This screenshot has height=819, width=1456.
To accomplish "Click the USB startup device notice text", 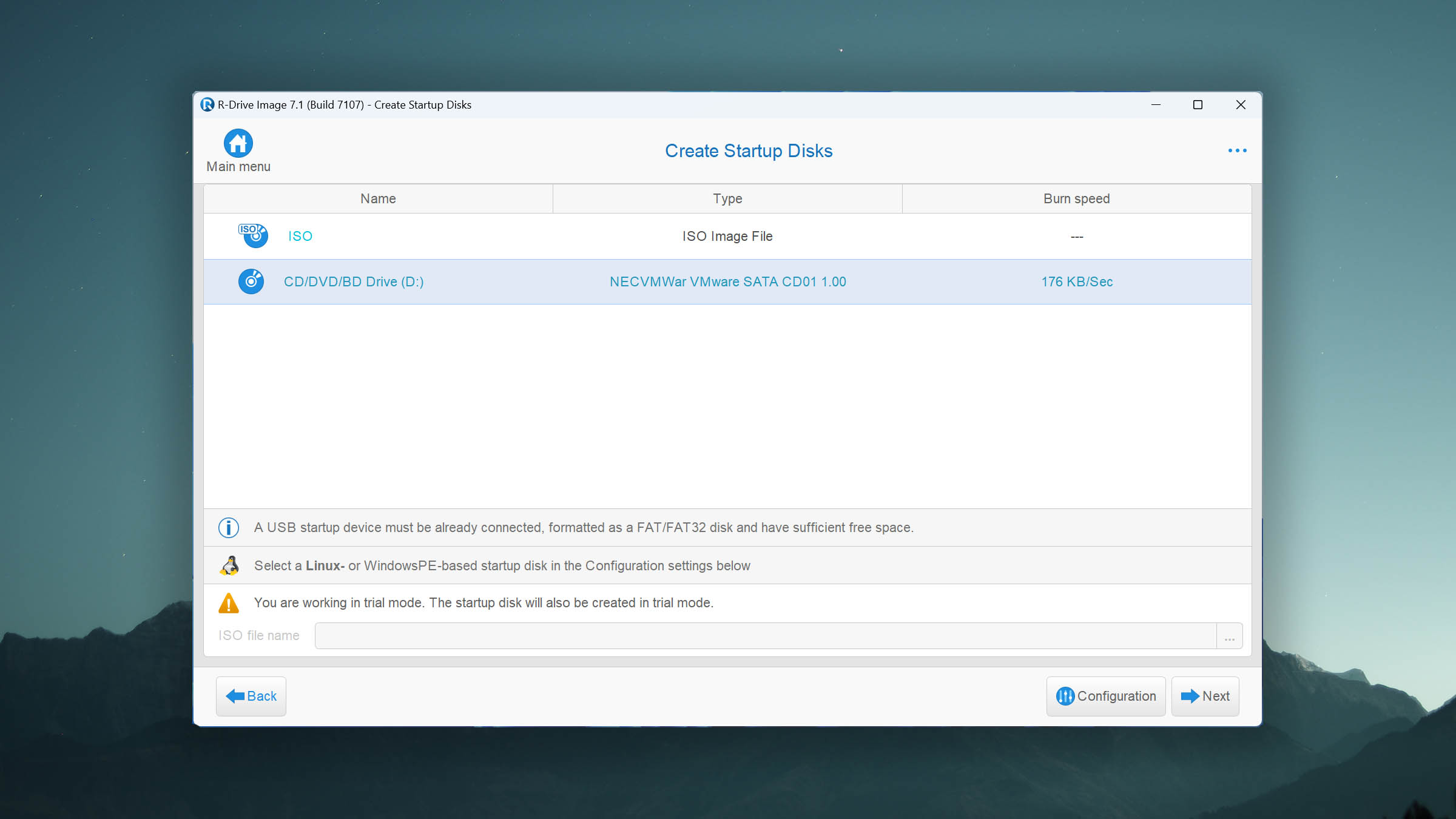I will [x=584, y=528].
